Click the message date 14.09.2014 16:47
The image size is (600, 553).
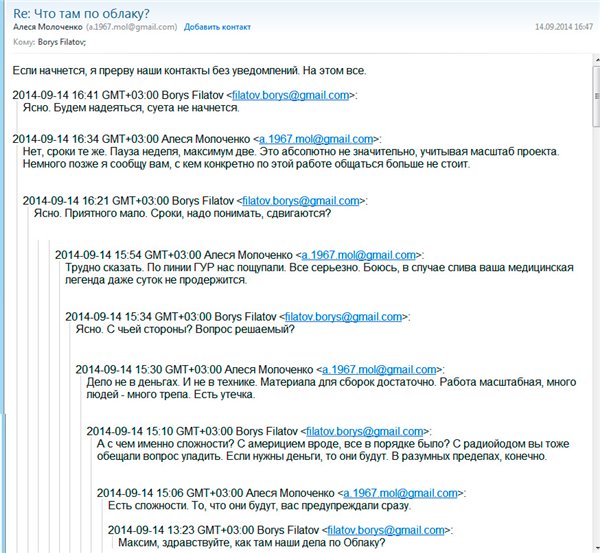[x=563, y=27]
